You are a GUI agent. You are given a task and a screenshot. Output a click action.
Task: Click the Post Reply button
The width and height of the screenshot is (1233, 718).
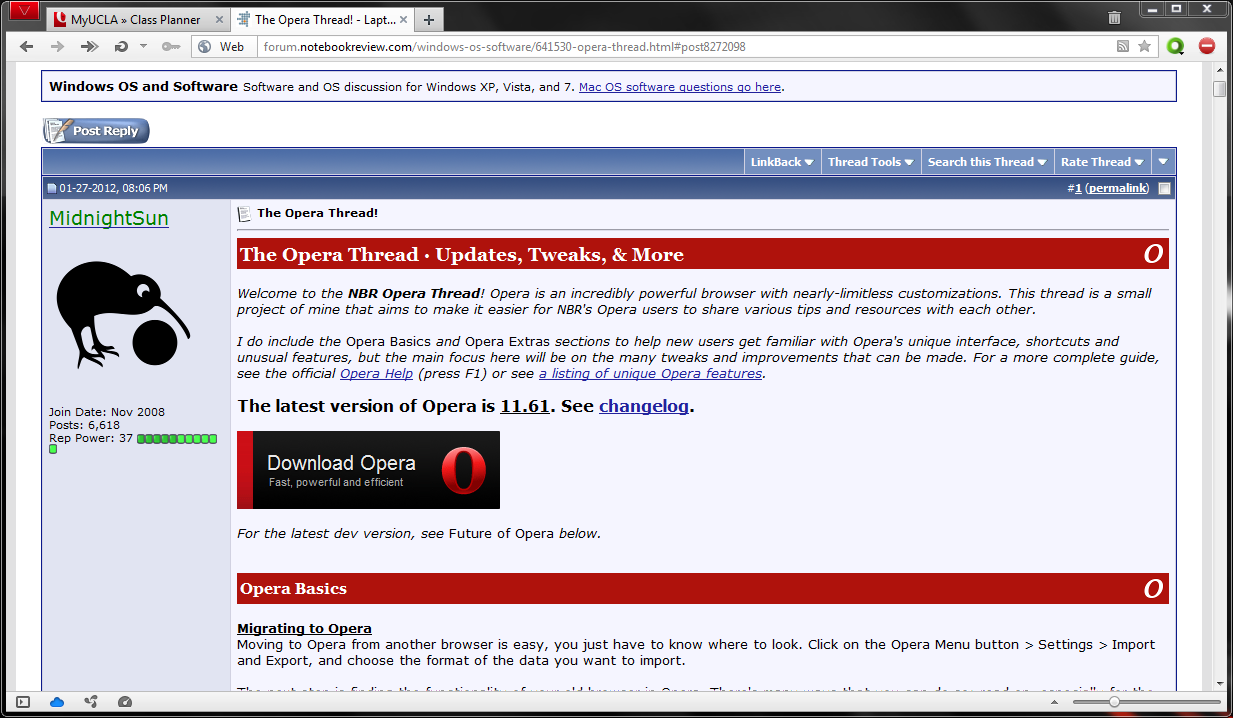[x=96, y=131]
